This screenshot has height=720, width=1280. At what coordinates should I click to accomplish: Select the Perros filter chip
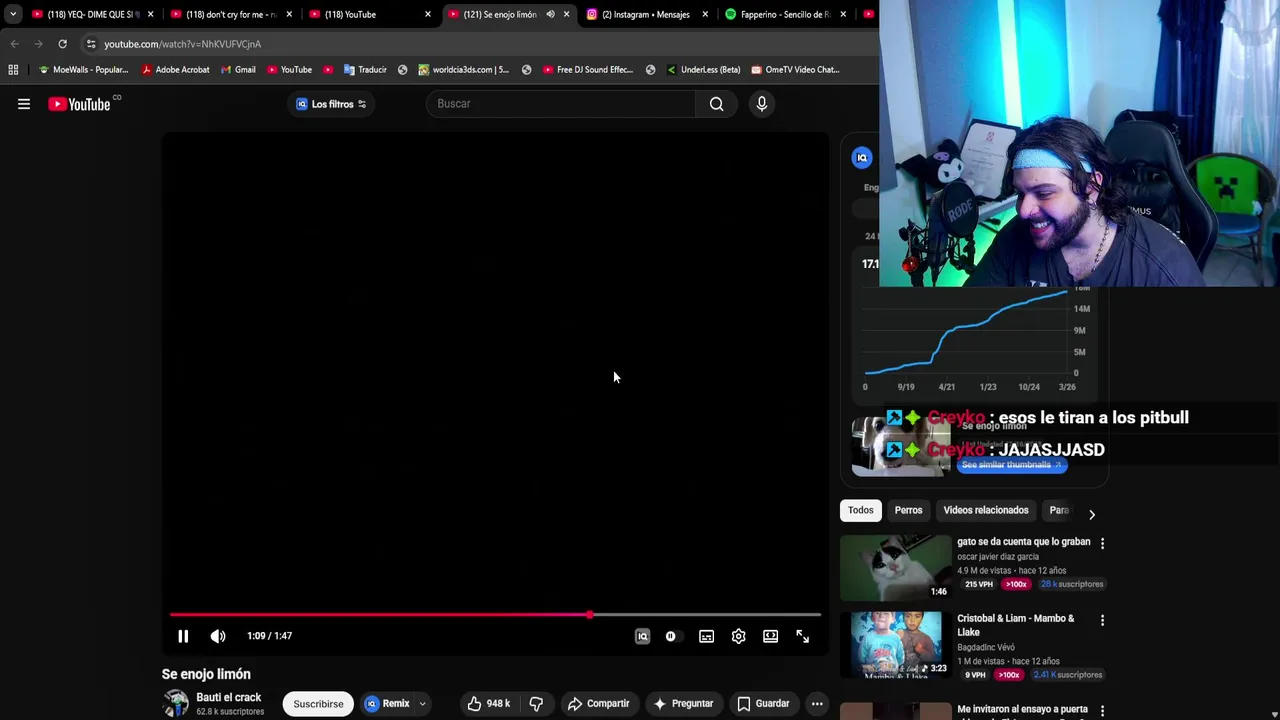[x=908, y=510]
